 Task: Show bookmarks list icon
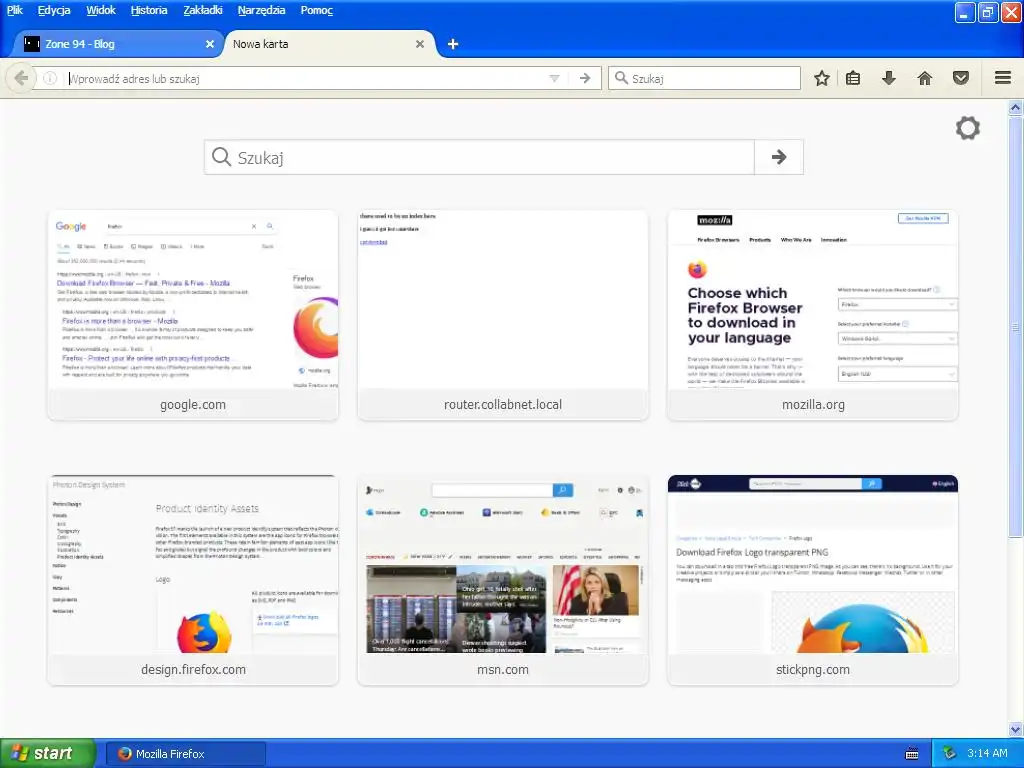tap(853, 78)
